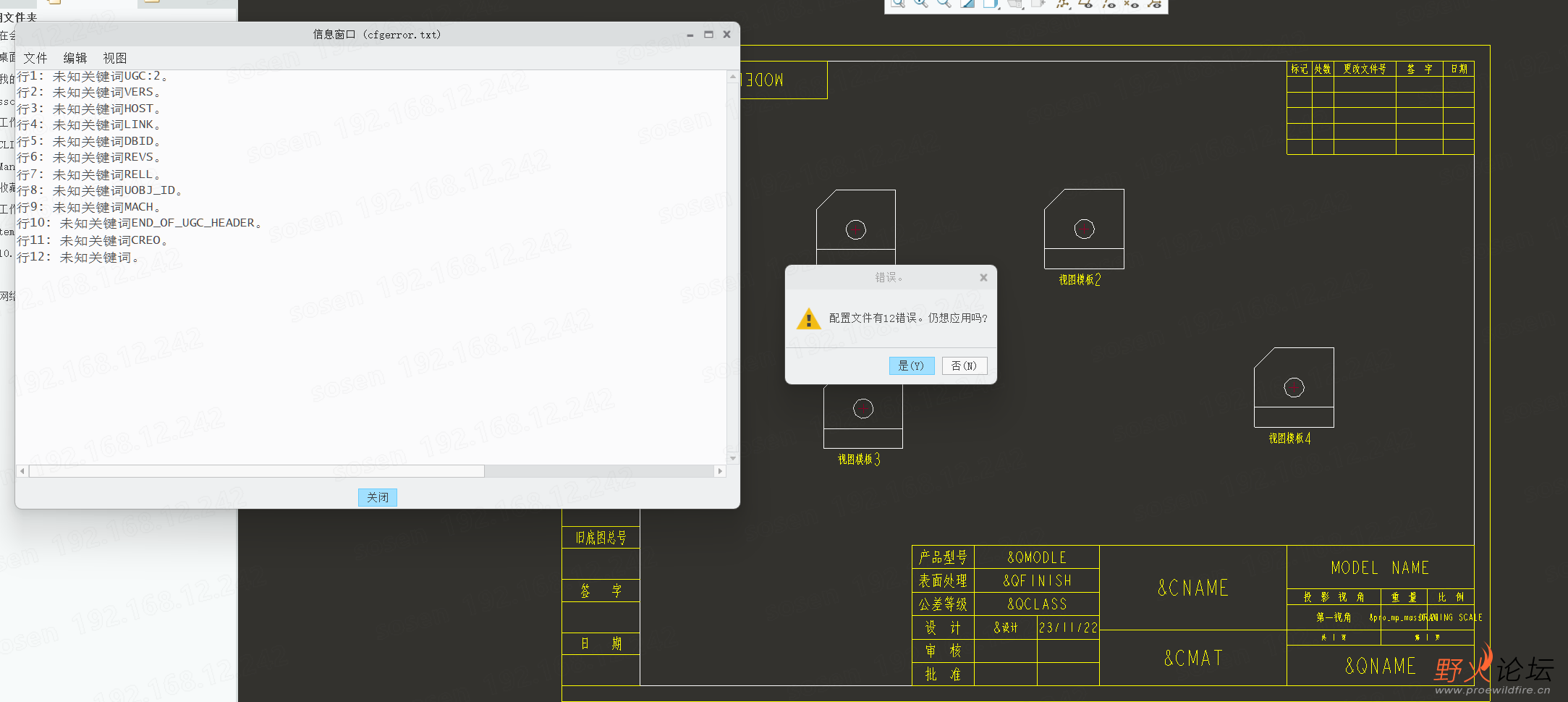The height and width of the screenshot is (702, 1568).
Task: Select the view template 2 placeholder box
Action: [x=1084, y=229]
